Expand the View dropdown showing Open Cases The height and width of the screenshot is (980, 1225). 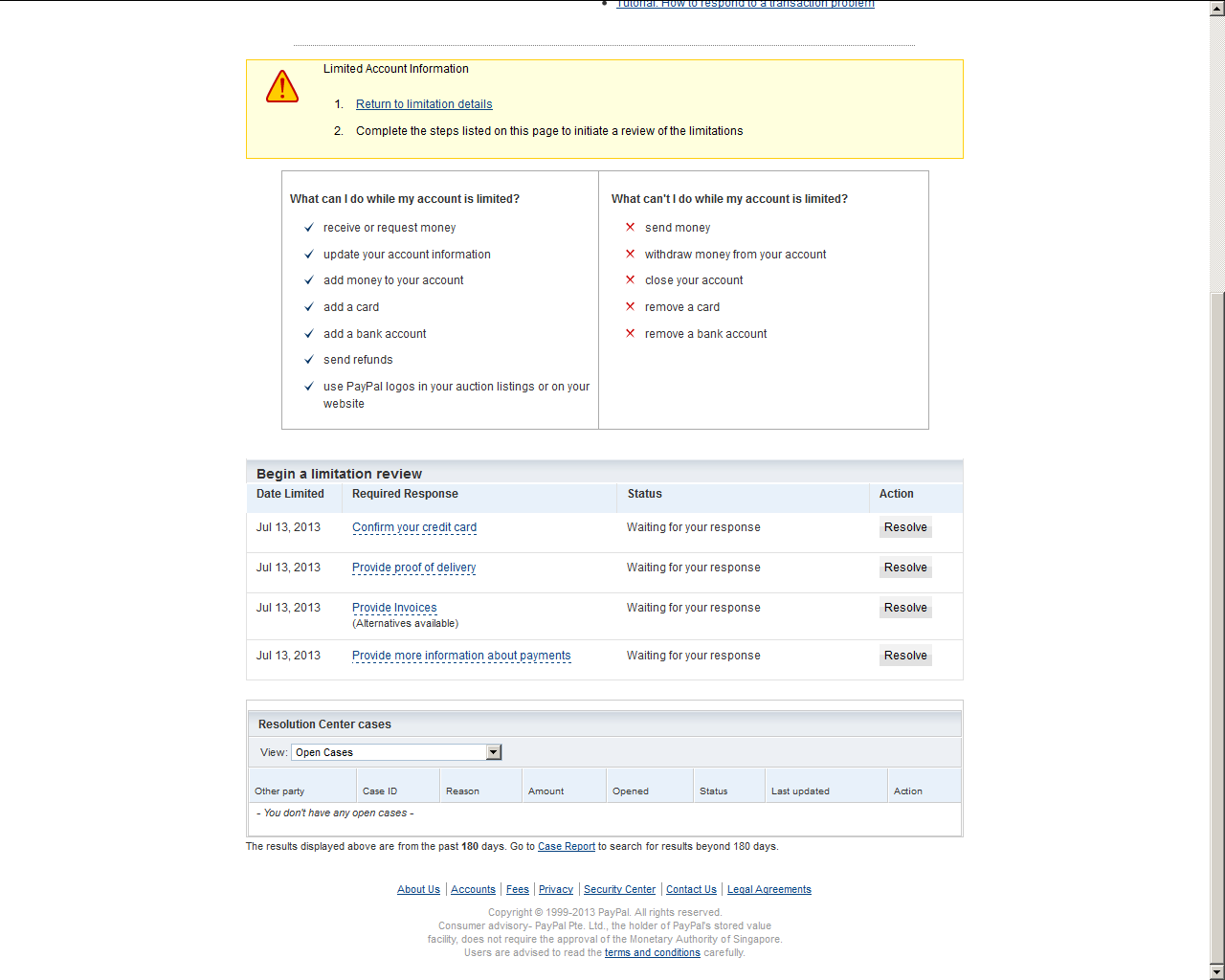pyautogui.click(x=396, y=752)
